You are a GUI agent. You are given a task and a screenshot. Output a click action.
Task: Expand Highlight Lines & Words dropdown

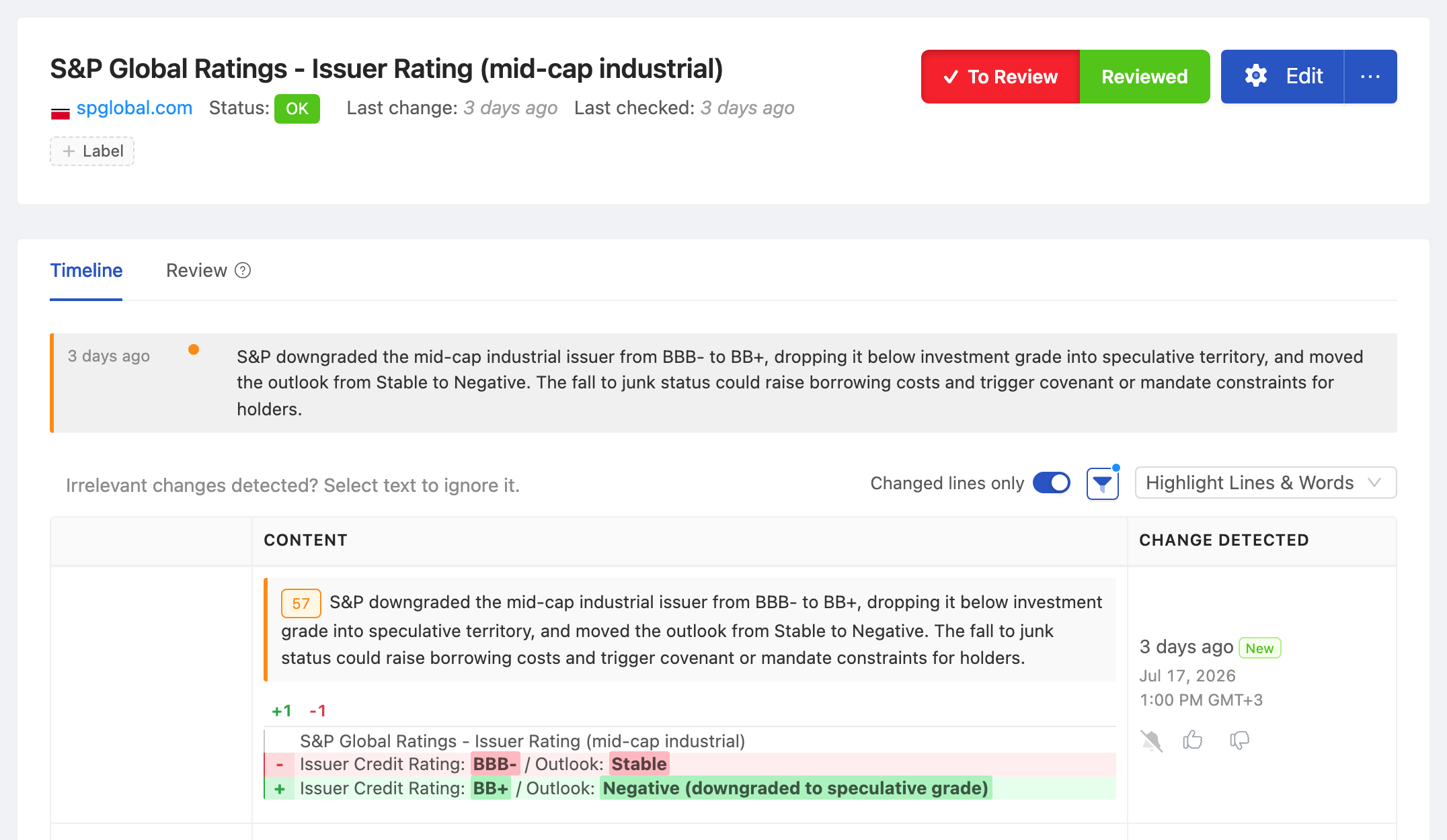1265,483
